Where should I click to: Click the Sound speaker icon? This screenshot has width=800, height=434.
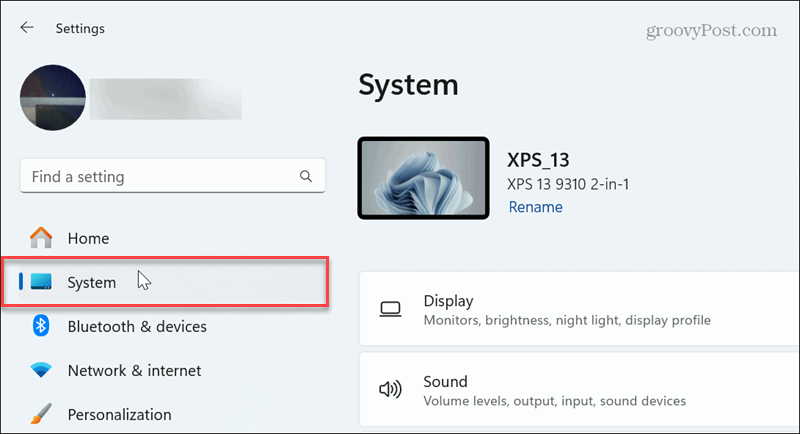click(390, 390)
